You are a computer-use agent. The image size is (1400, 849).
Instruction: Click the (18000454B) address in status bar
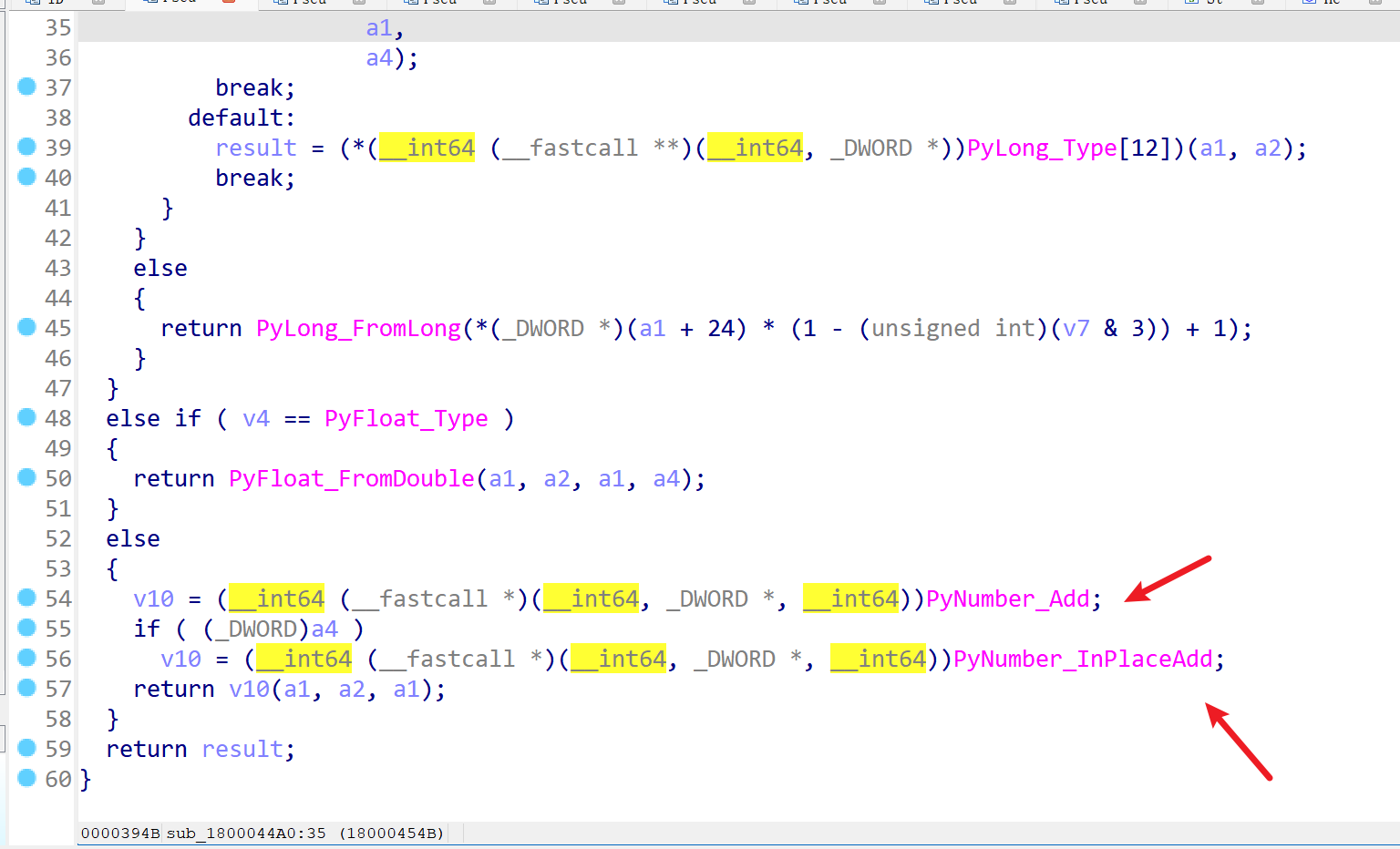[392, 833]
